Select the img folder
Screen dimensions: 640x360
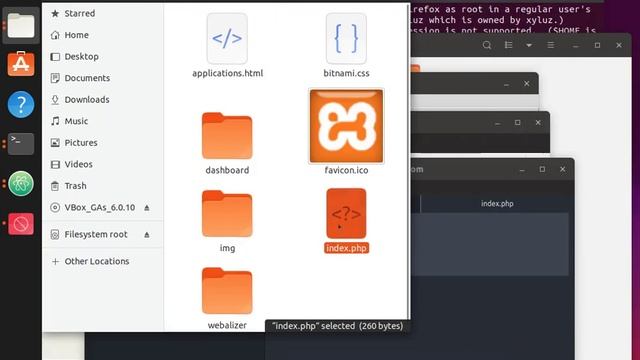227,213
